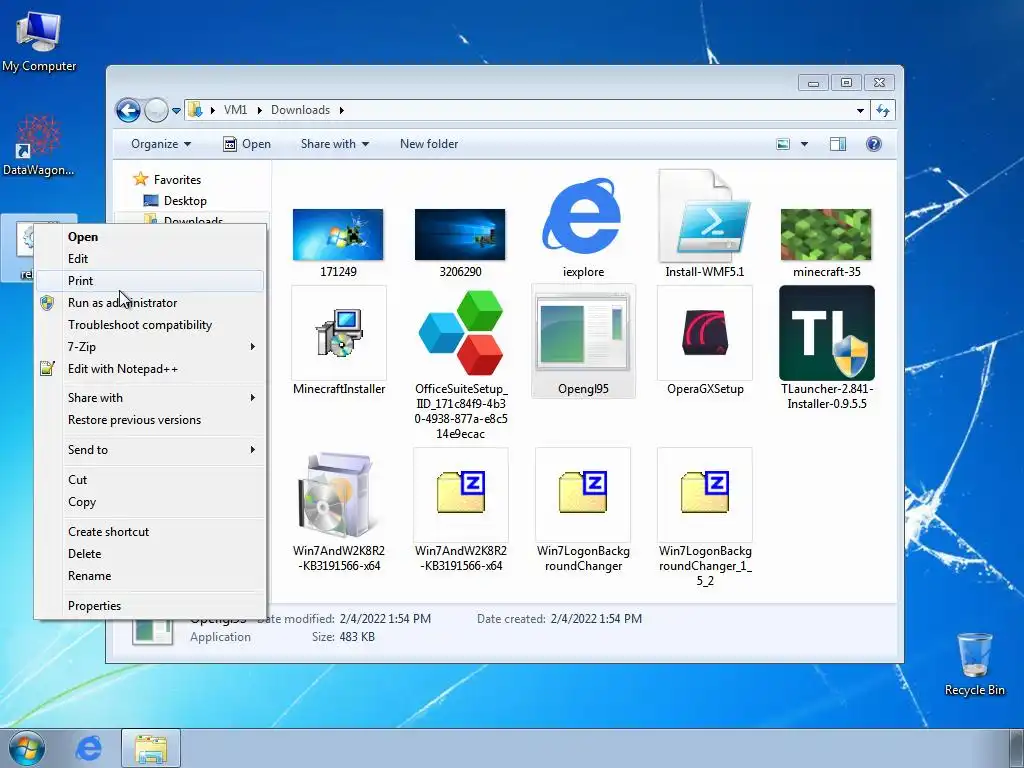Screen dimensions: 1024x768
Task: Open the Share with toolbar dropdown
Action: click(335, 144)
